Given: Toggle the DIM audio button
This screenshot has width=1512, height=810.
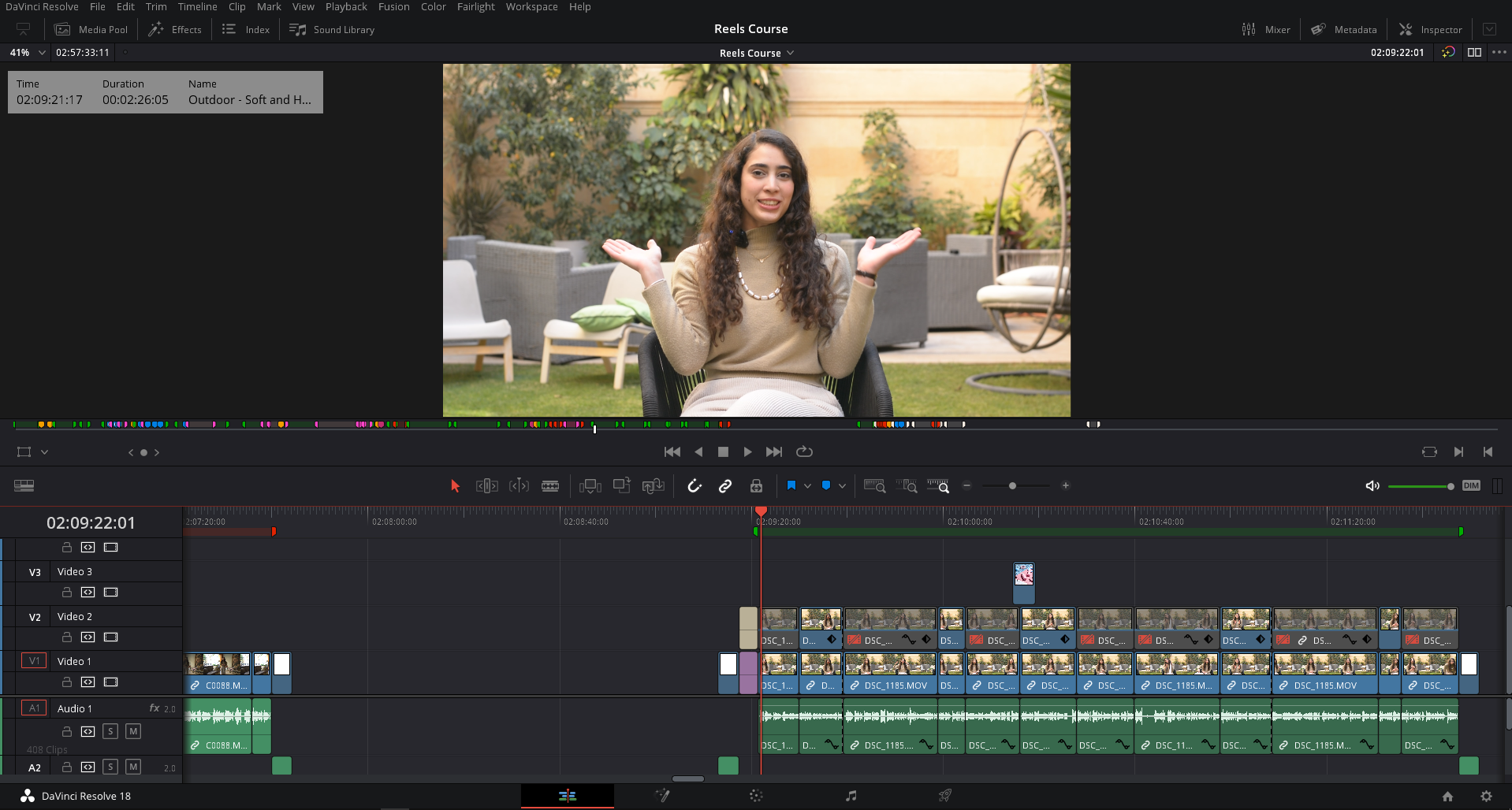Looking at the screenshot, I should [x=1471, y=486].
